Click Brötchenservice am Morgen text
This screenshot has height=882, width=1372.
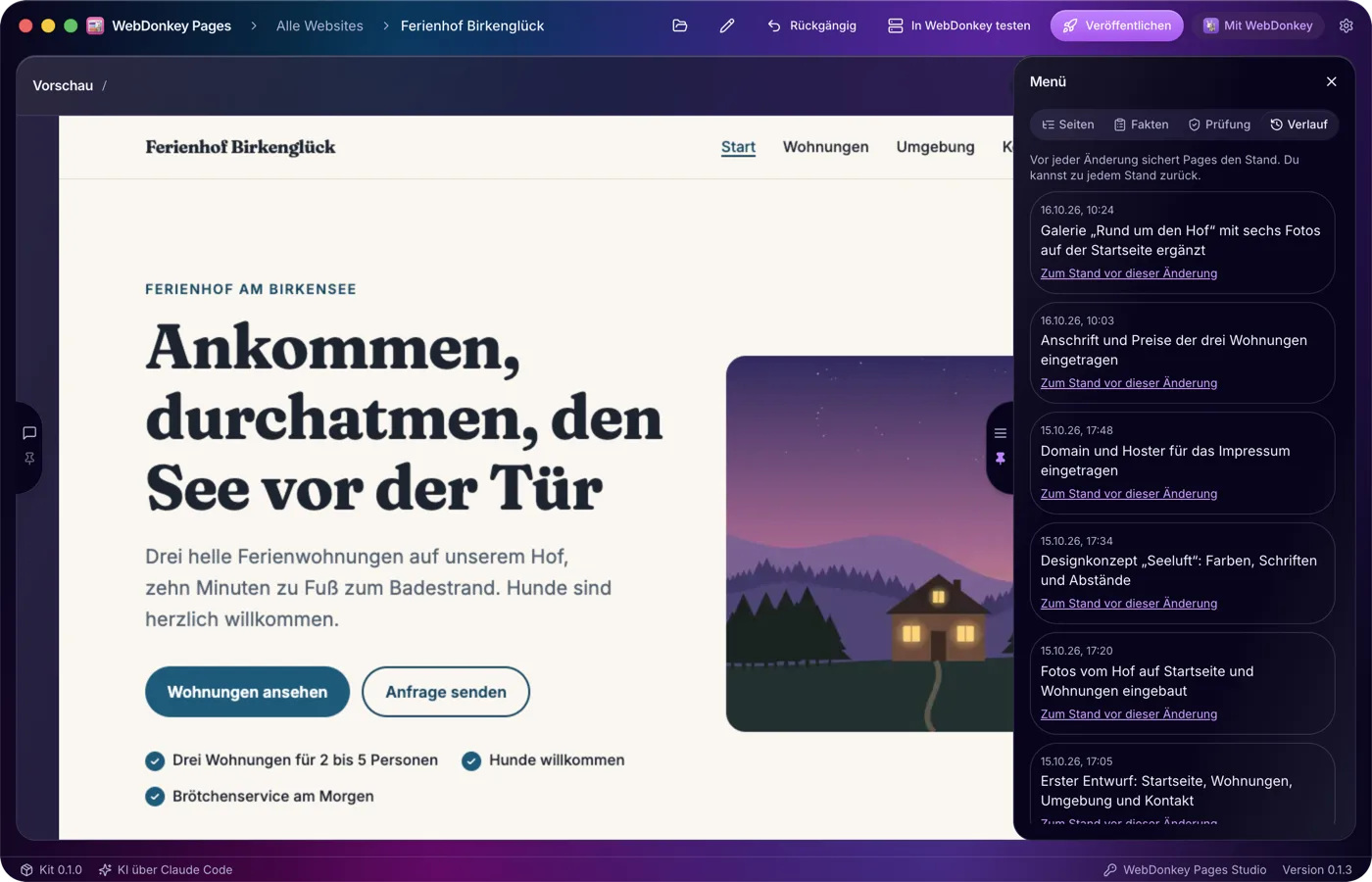pos(273,797)
